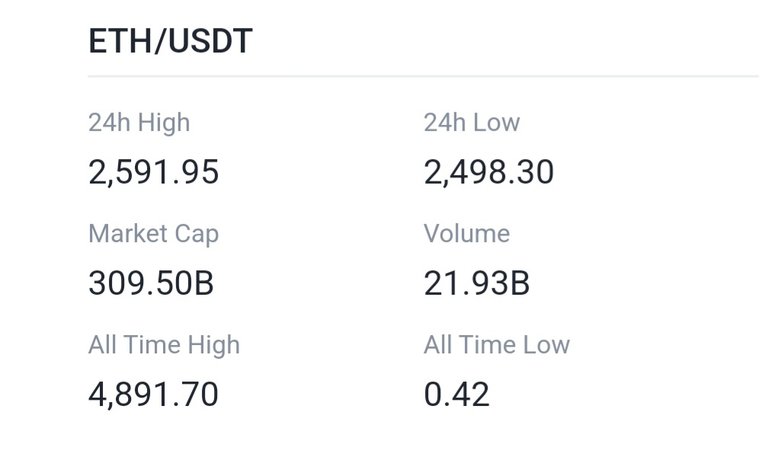This screenshot has height=450, width=768.
Task: Select the 24h Low label
Action: tap(471, 122)
